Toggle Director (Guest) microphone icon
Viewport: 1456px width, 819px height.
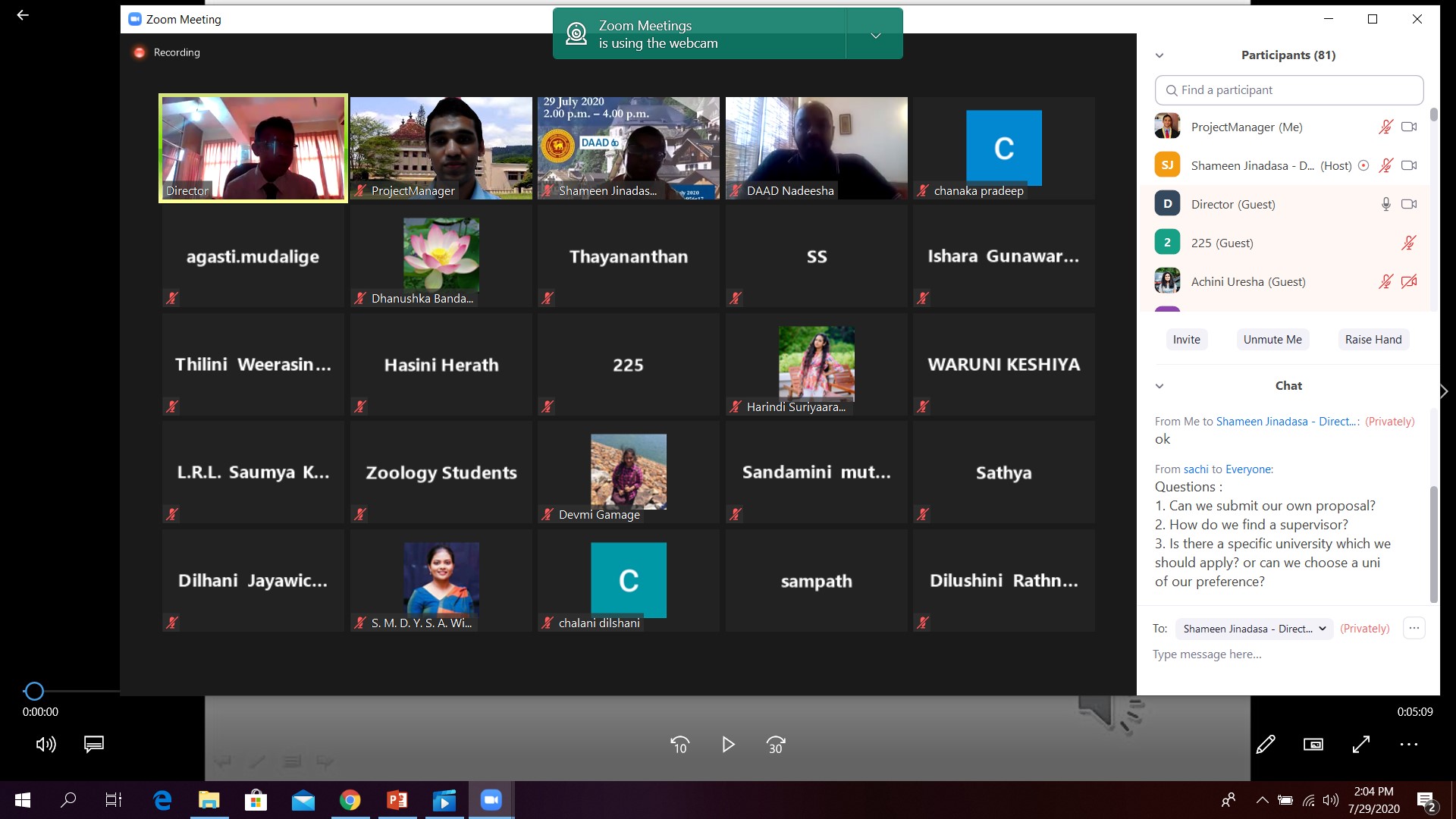tap(1385, 204)
